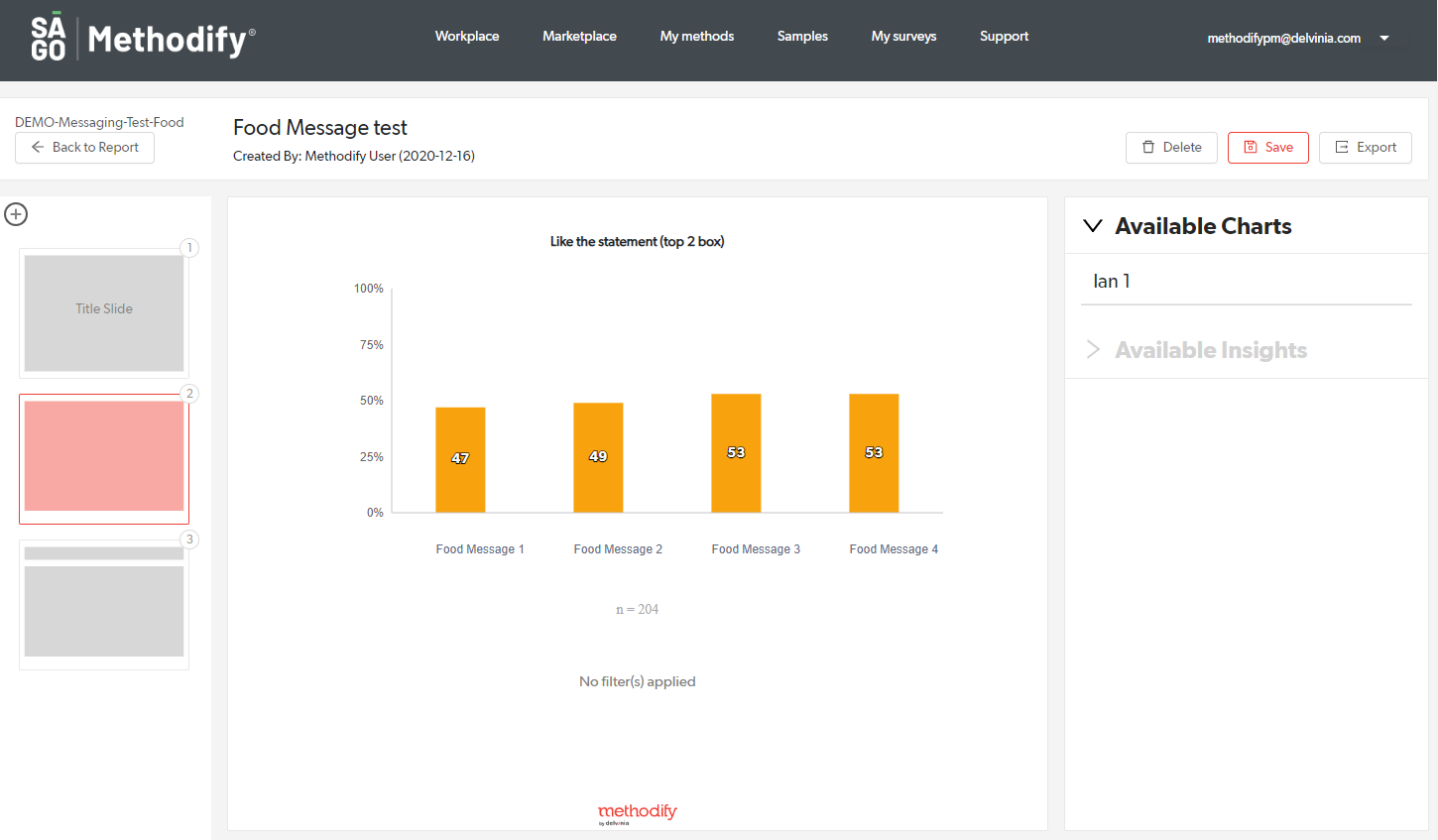Click the back arrow icon
The width and height of the screenshot is (1438, 840).
(x=38, y=147)
